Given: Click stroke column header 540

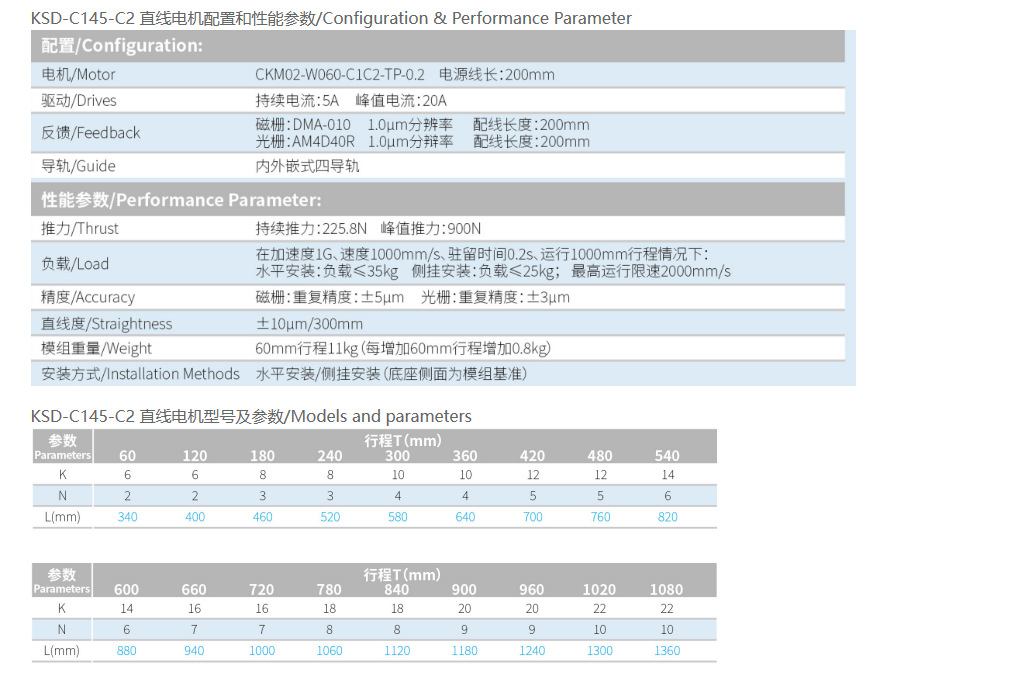Looking at the screenshot, I should (x=667, y=456).
